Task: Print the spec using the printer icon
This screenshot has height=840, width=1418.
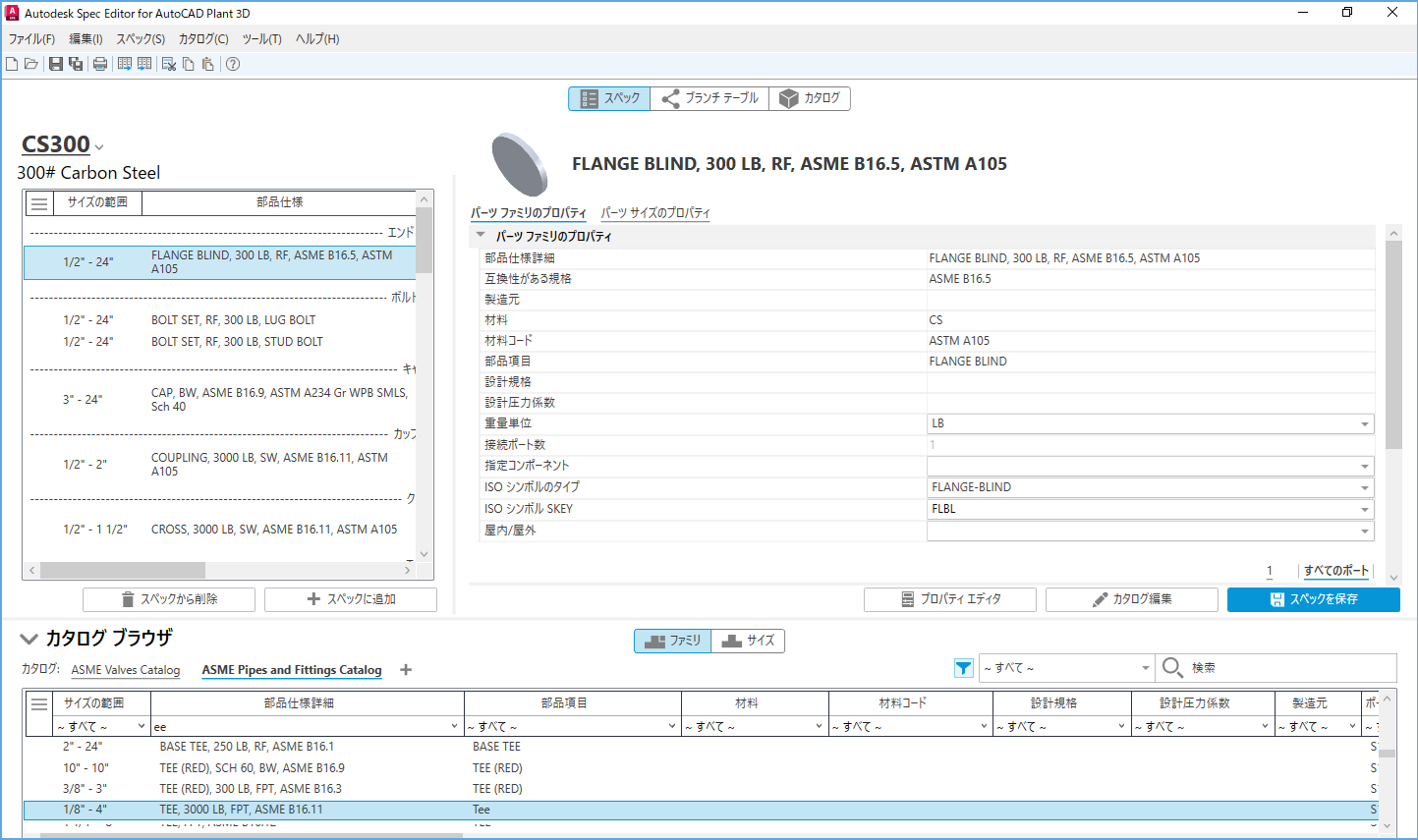Action: click(100, 64)
